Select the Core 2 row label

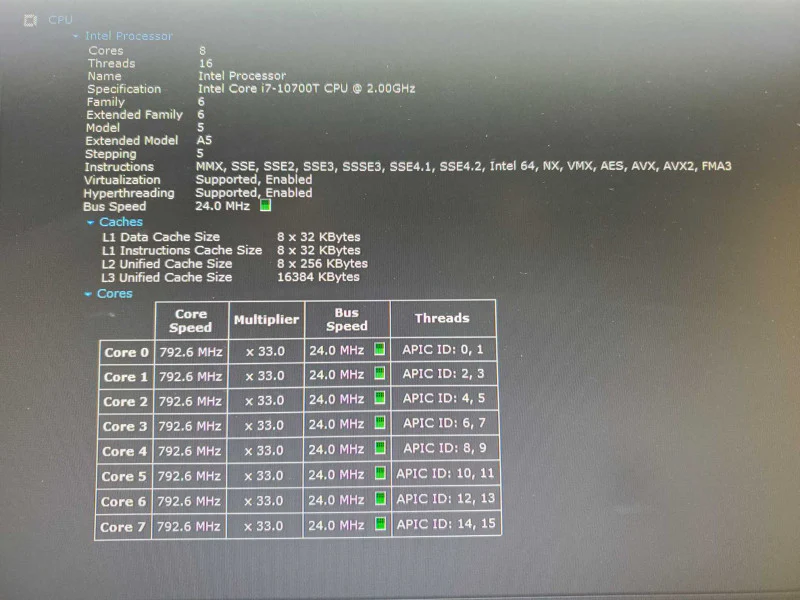coord(125,402)
